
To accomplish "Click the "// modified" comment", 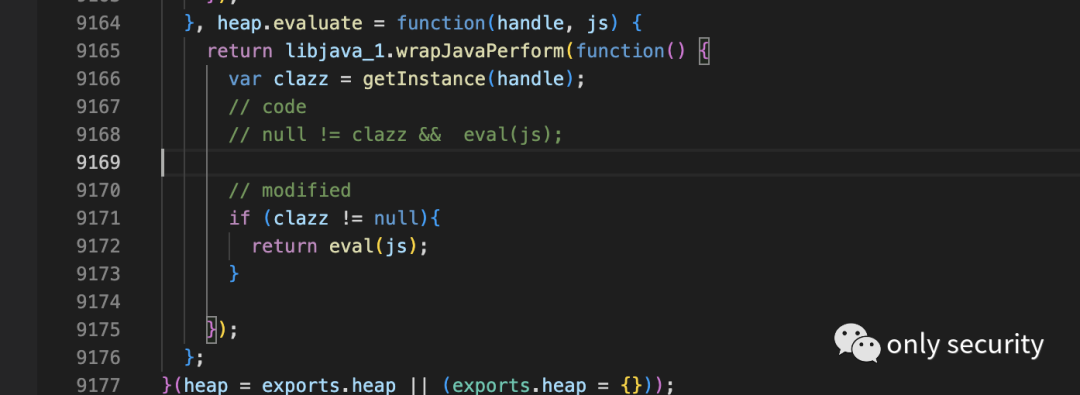I will point(290,190).
